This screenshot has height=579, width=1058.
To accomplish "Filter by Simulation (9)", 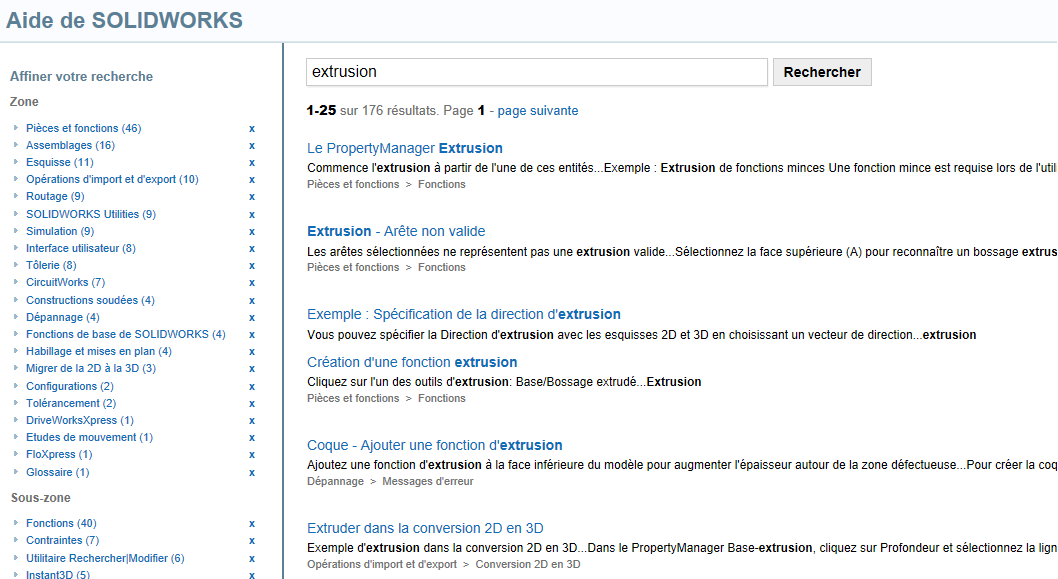I will click(60, 231).
